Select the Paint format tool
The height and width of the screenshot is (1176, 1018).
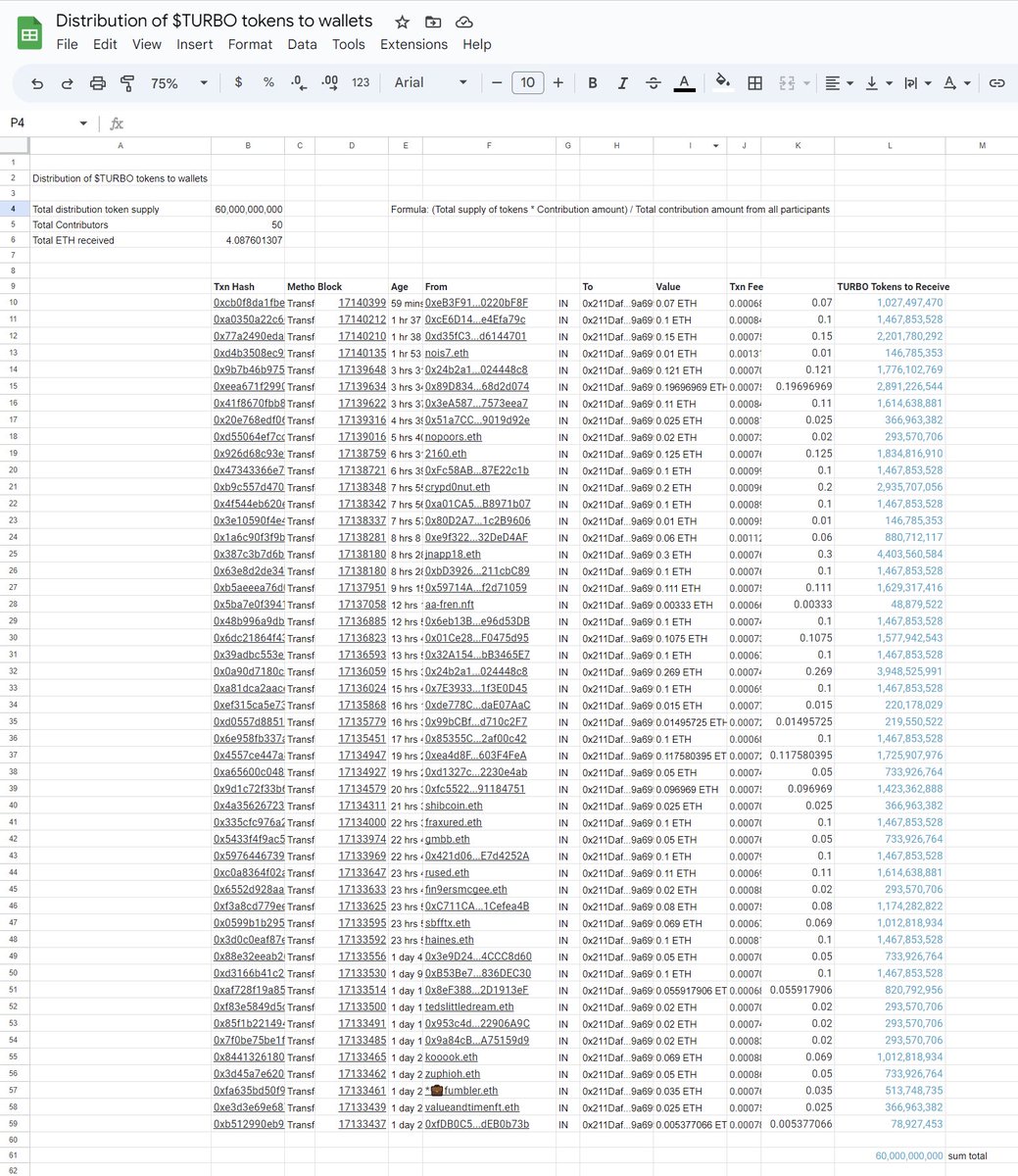coord(127,83)
